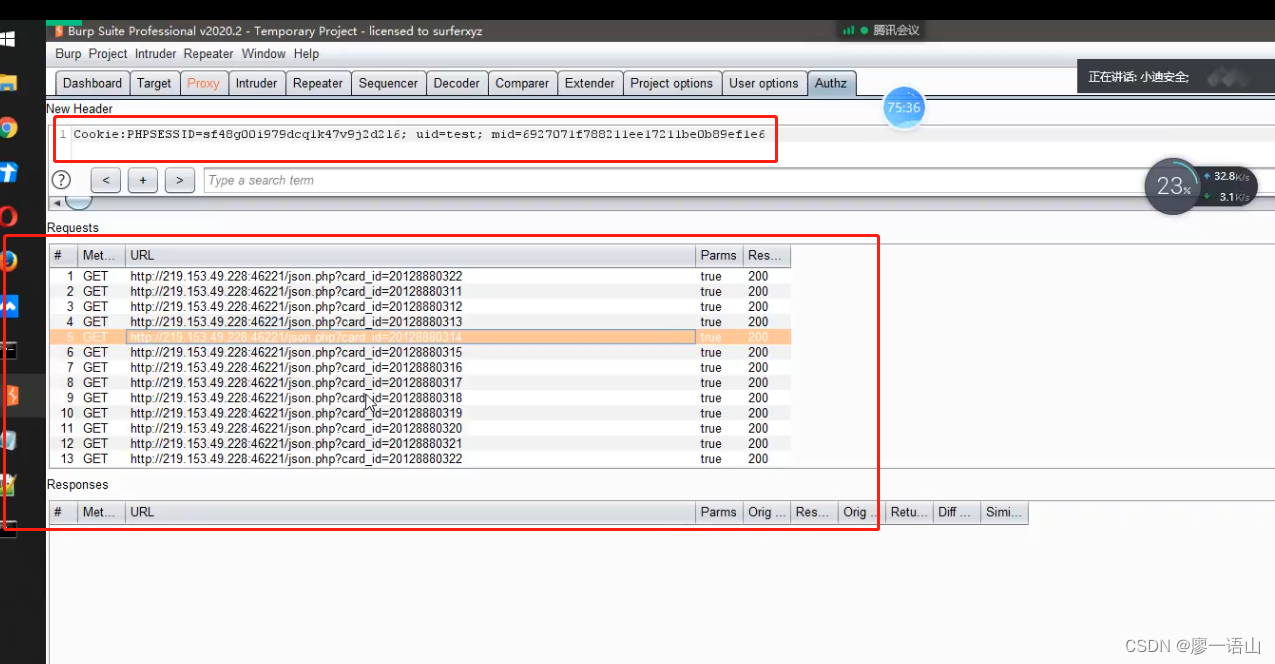
Task: Switch to the Dashboard tab
Action: (x=92, y=83)
